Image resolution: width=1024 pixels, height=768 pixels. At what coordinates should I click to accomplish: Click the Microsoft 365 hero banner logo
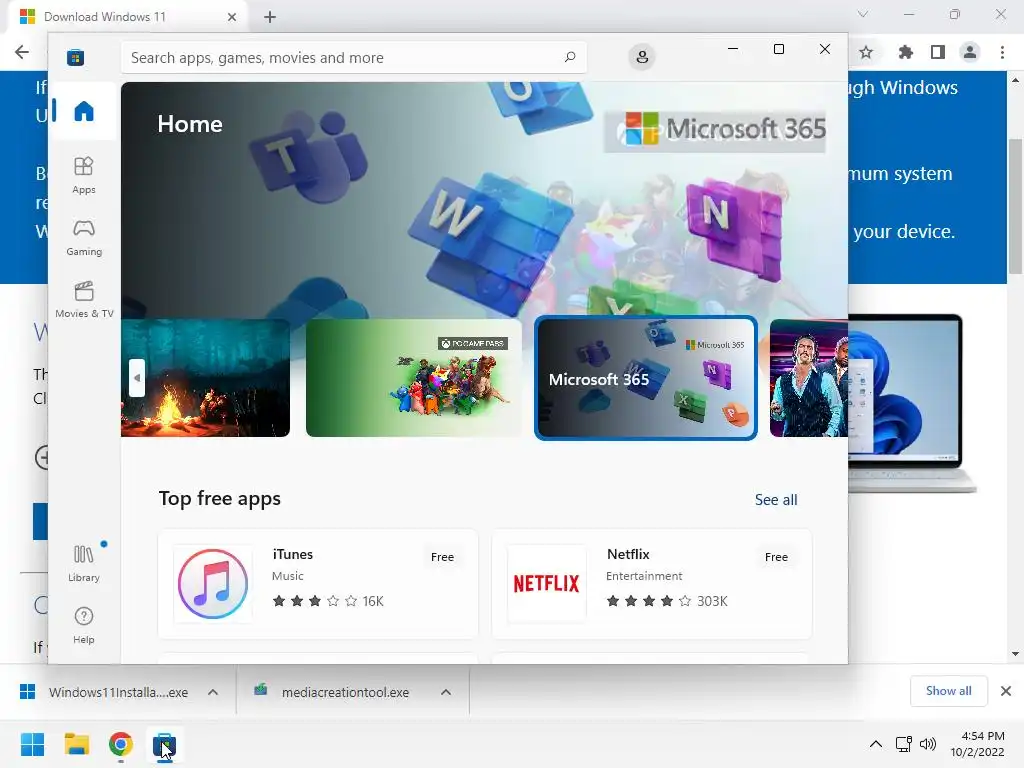click(715, 130)
